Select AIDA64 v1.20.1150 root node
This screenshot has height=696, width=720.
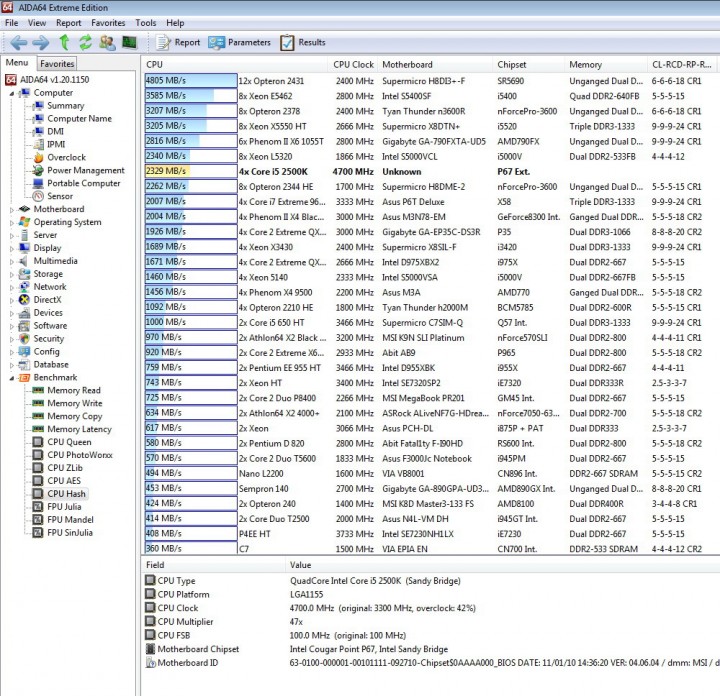[x=47, y=79]
